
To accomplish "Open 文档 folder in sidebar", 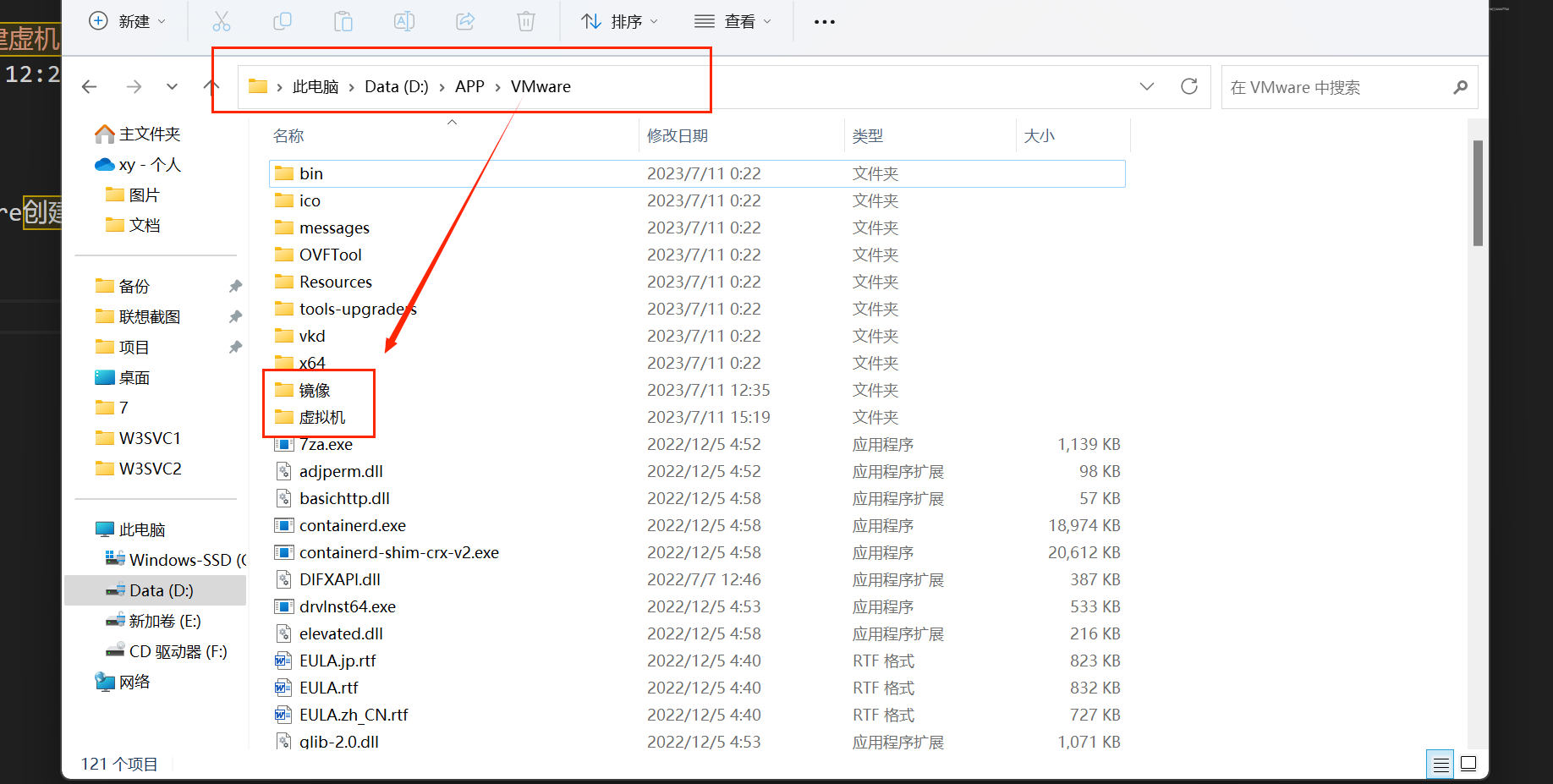I will 133,225.
